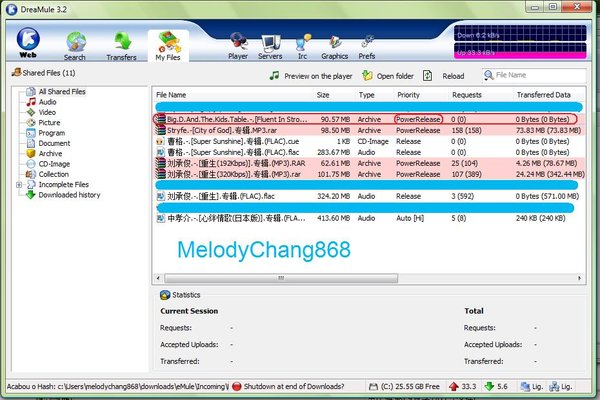Expand the Incomplete Files node
Screen dimensions: 600x400
tap(19, 185)
